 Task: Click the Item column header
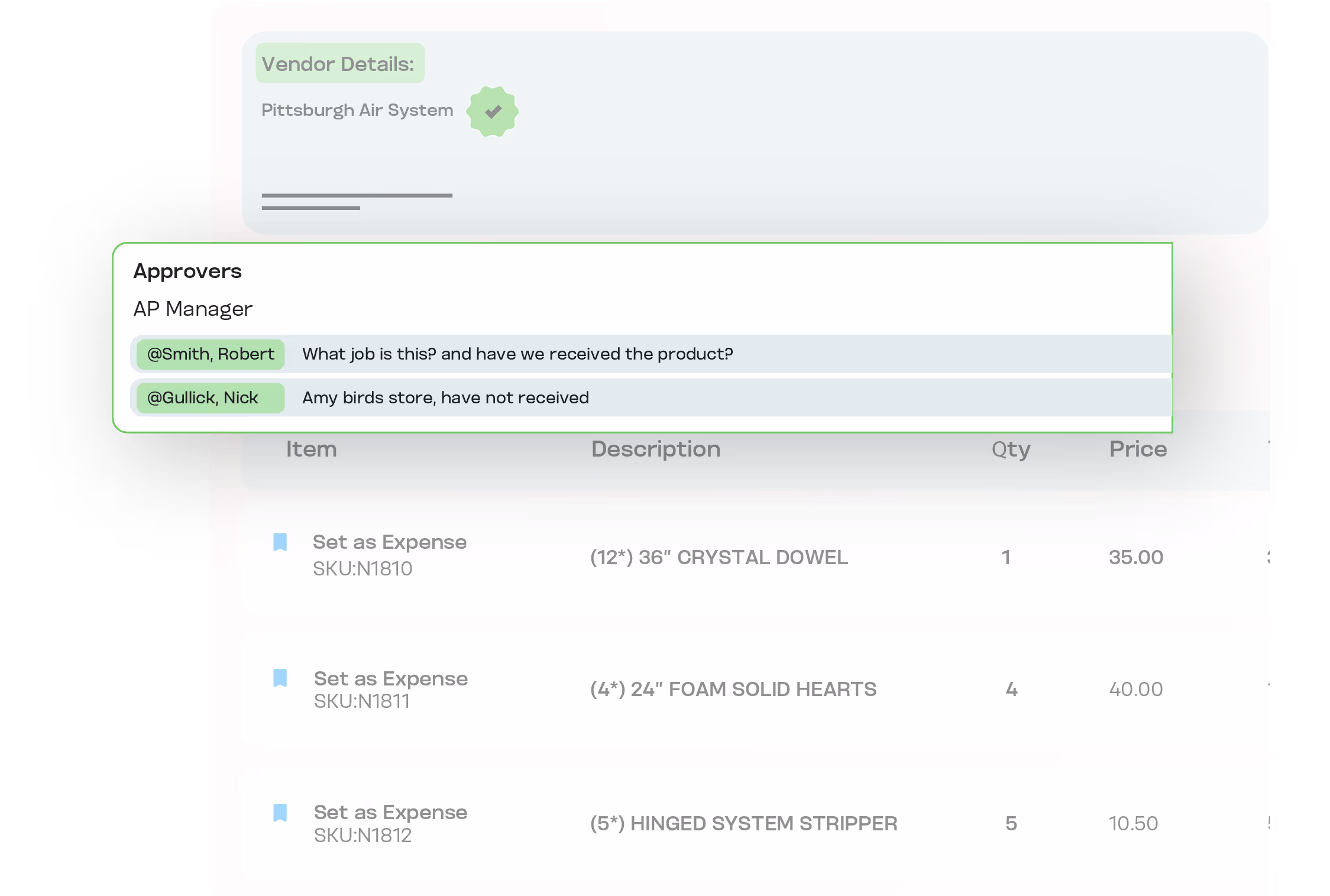(x=312, y=449)
